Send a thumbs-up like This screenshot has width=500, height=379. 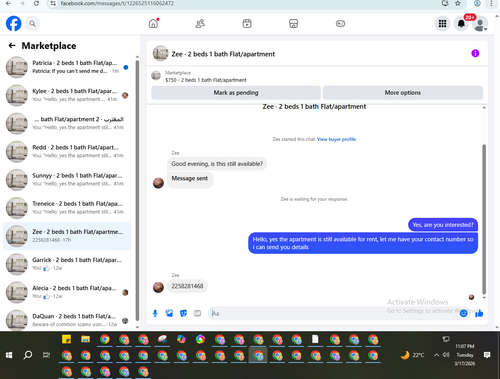pyautogui.click(x=479, y=313)
